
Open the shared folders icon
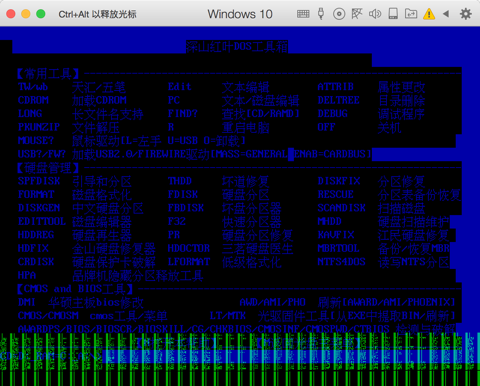411,14
